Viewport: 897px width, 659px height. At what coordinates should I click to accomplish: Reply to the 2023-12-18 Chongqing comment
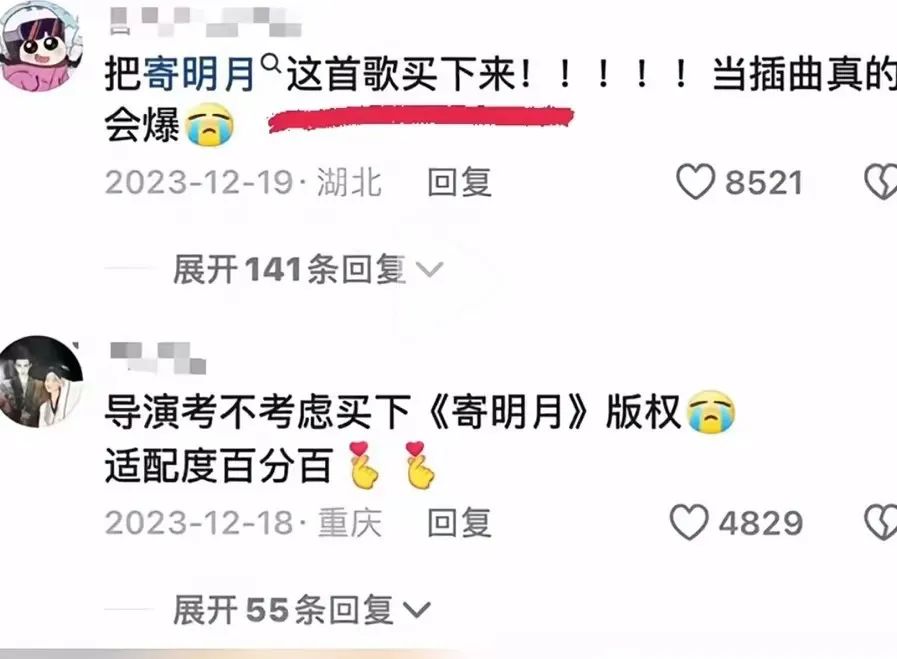(459, 522)
